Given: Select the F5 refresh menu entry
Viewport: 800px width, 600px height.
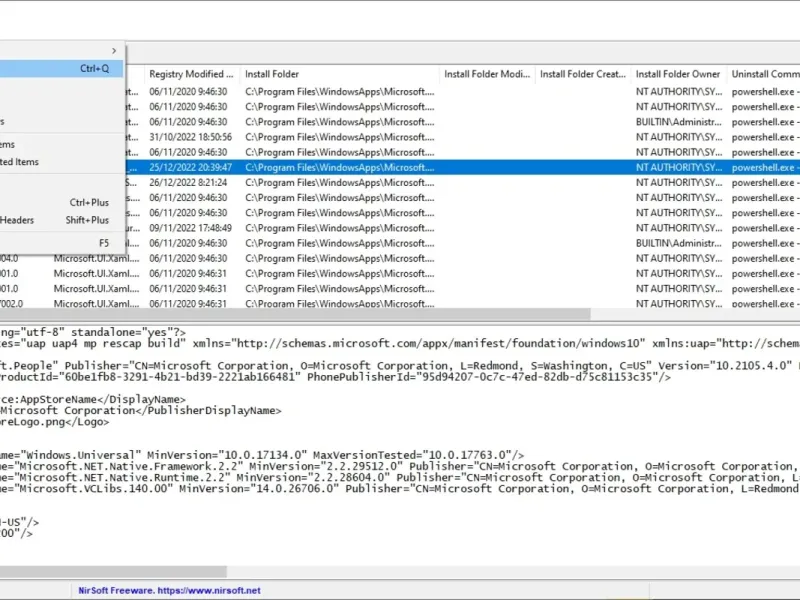Looking at the screenshot, I should (61, 243).
